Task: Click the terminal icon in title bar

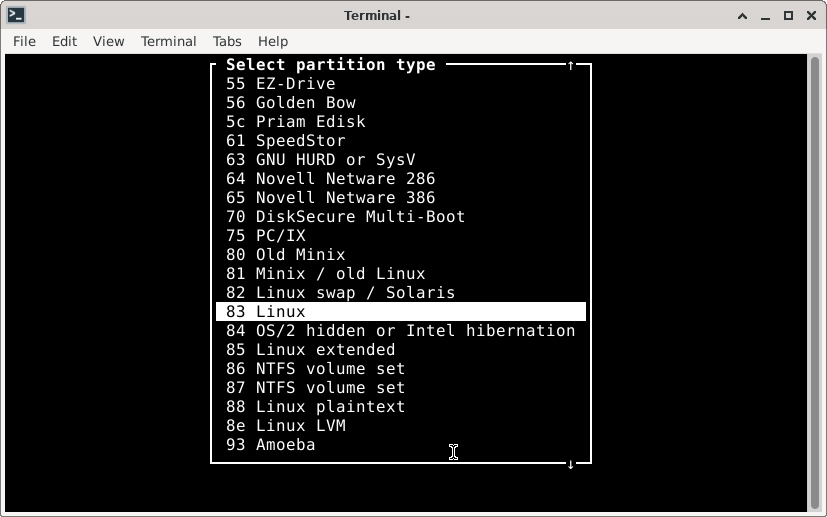Action: click(x=15, y=15)
